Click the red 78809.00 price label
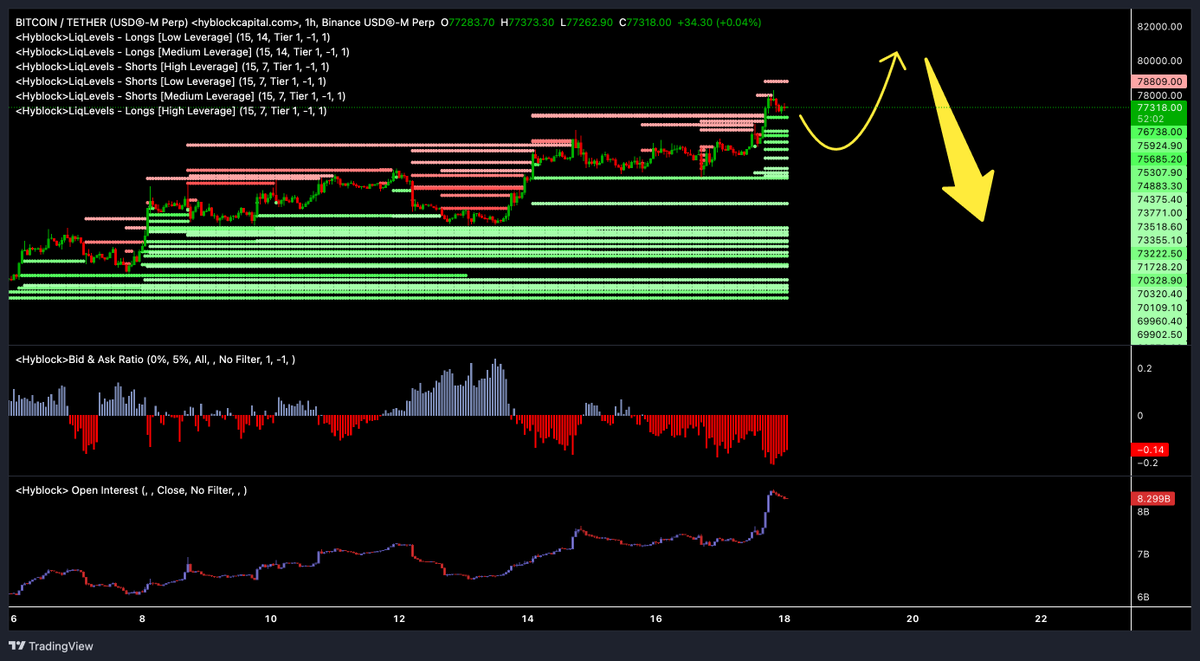Viewport: 1200px width, 661px height. point(1160,81)
